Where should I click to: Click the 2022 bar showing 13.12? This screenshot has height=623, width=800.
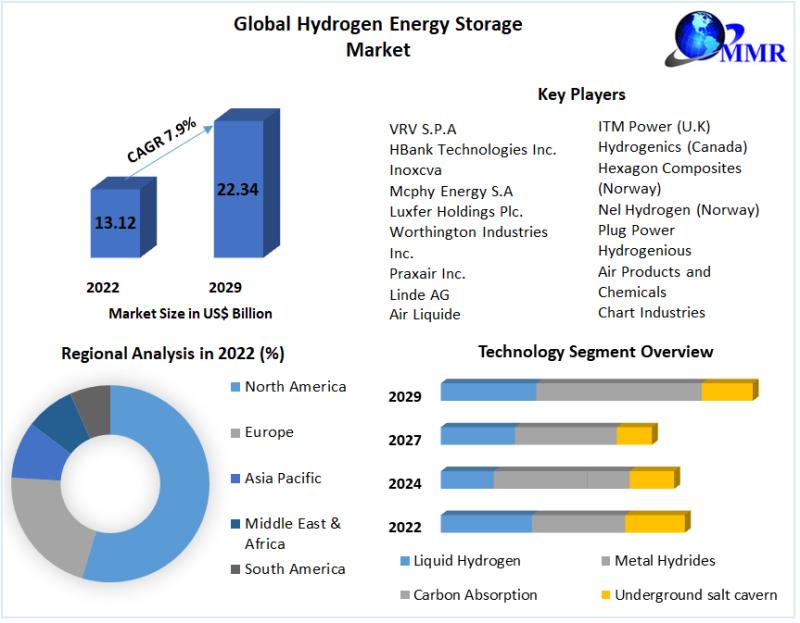(x=115, y=222)
